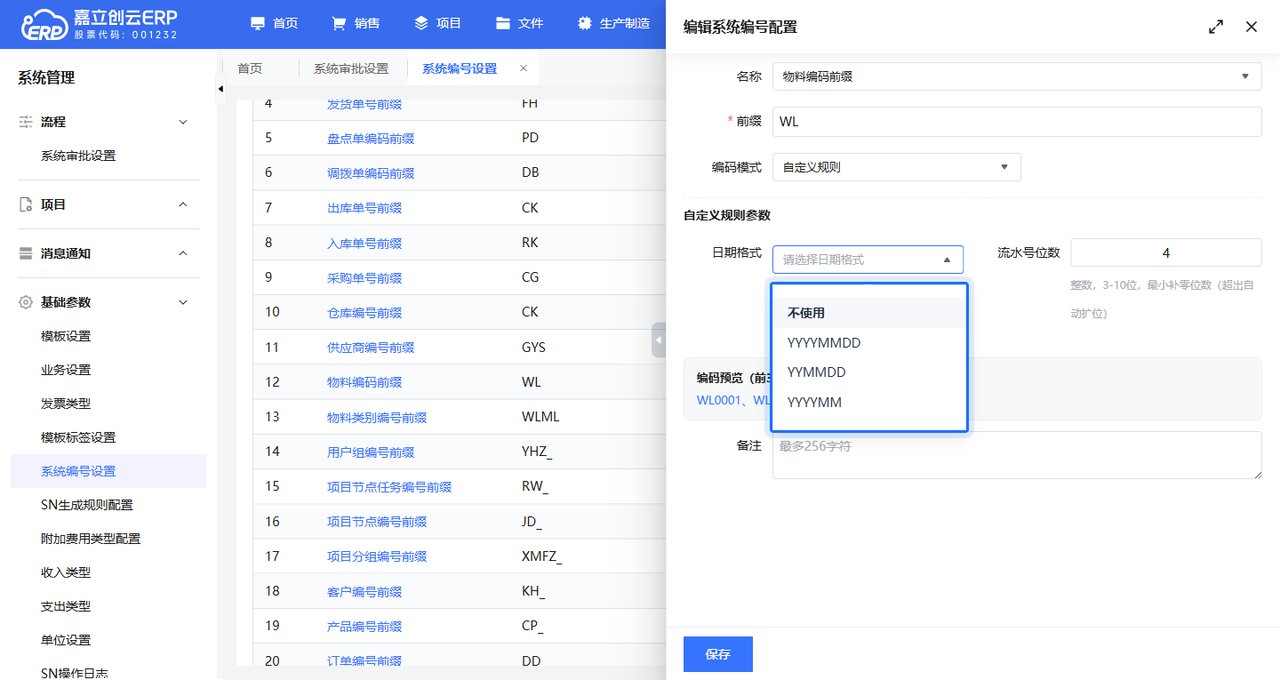This screenshot has height=680, width=1280.
Task: Open the 入库单号前缀 link
Action: (x=365, y=243)
